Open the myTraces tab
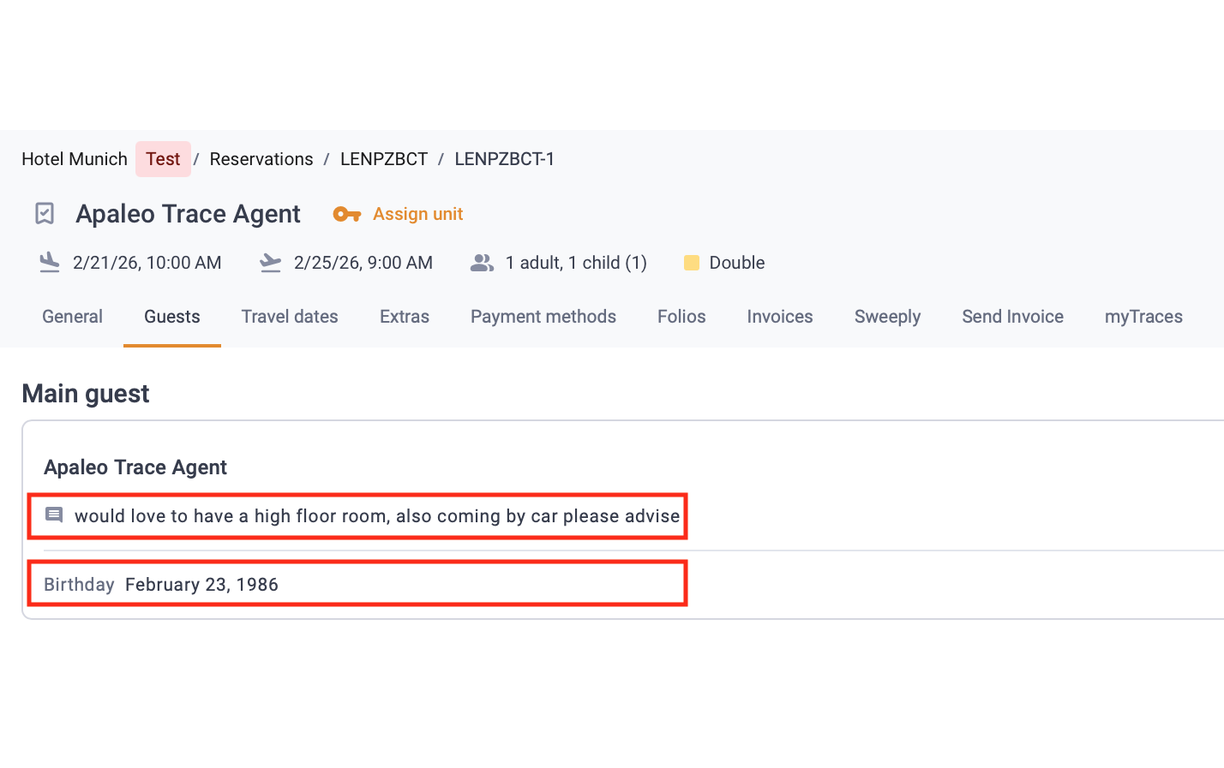 click(x=1143, y=316)
